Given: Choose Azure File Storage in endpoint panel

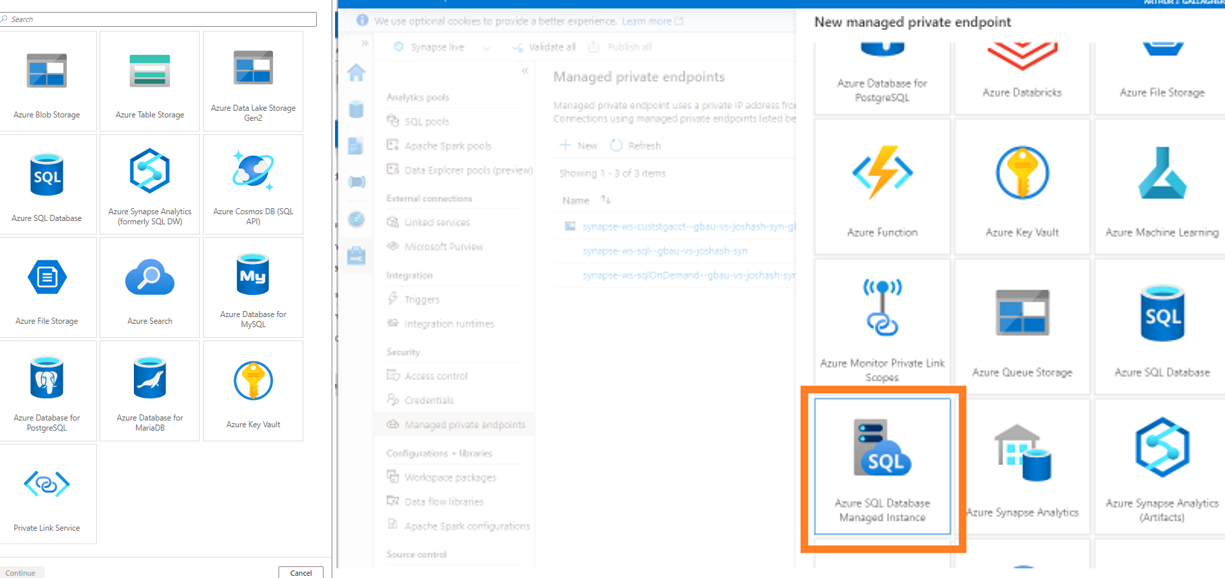Looking at the screenshot, I should [1162, 78].
